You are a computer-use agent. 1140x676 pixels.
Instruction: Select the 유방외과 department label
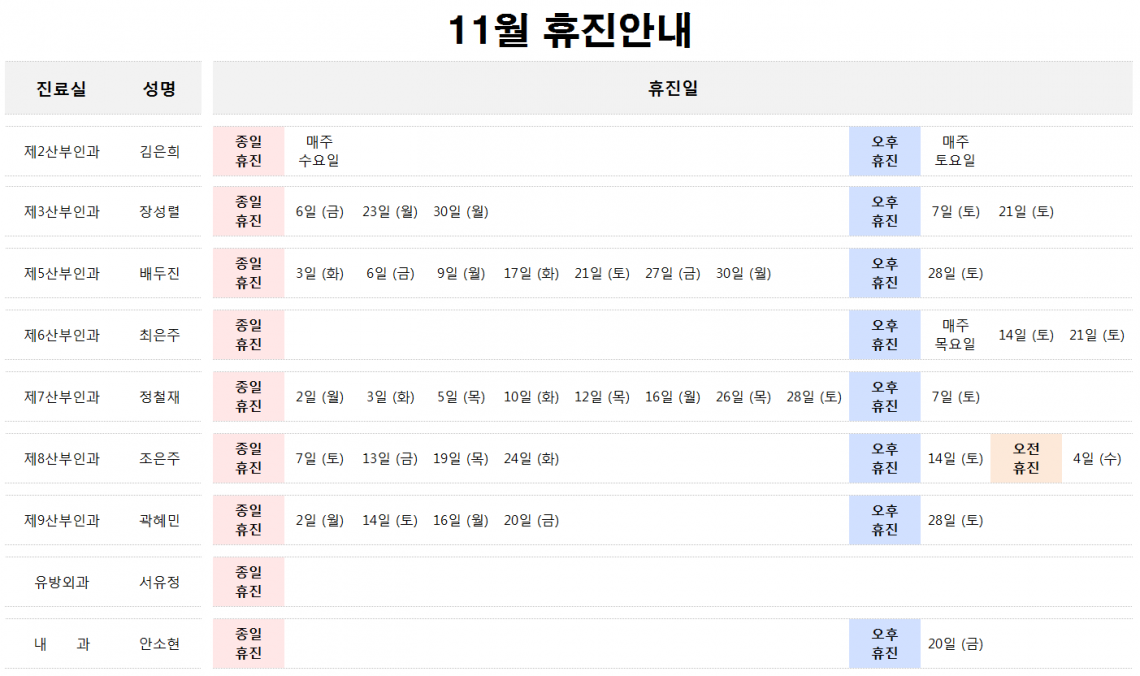coord(62,582)
